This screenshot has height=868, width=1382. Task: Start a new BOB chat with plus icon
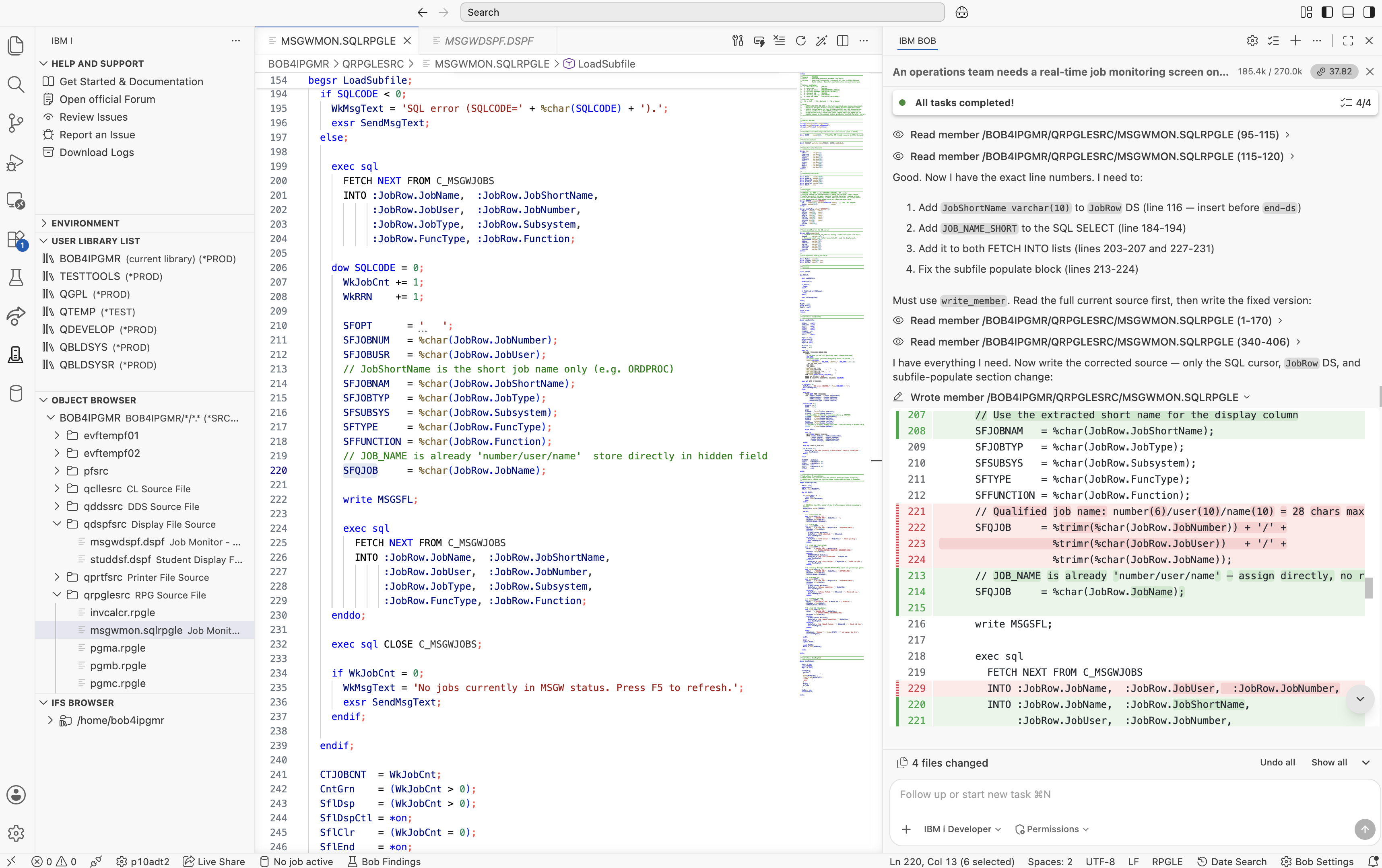(x=1295, y=41)
